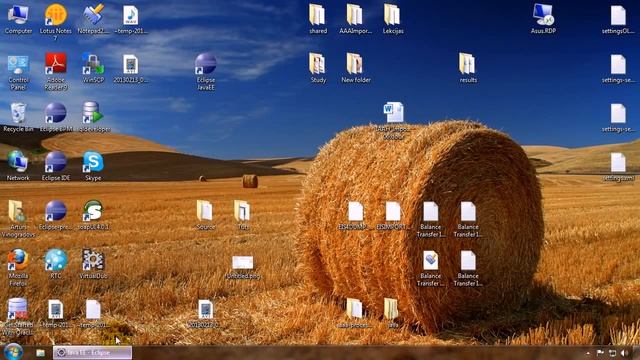Click the network tray icon
640x360 pixels.
[x=612, y=353]
